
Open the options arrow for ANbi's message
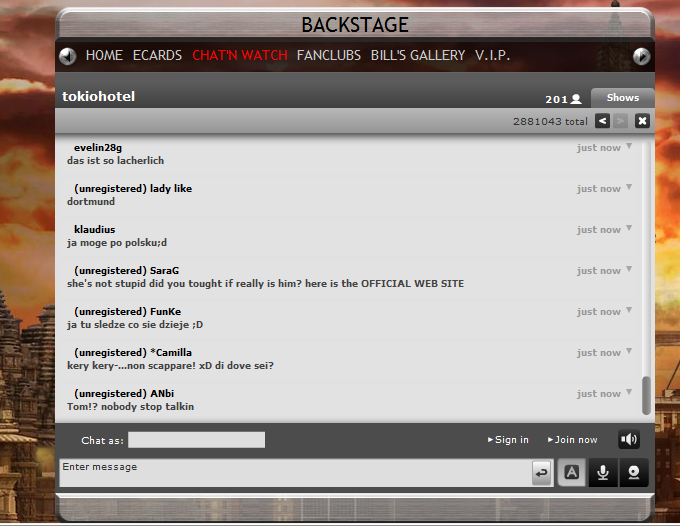point(629,392)
